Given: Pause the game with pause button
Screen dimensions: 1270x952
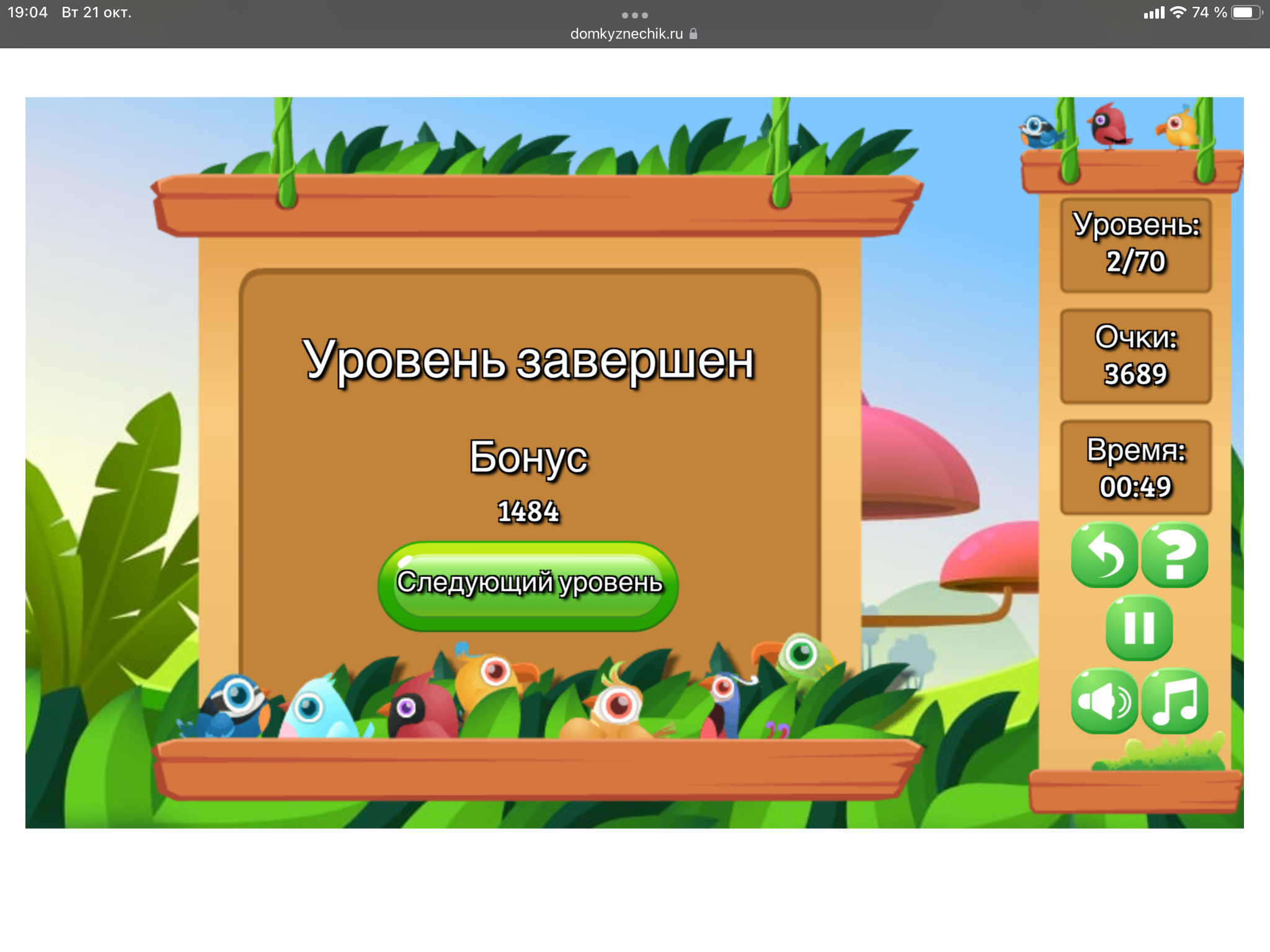Looking at the screenshot, I should 1139,628.
